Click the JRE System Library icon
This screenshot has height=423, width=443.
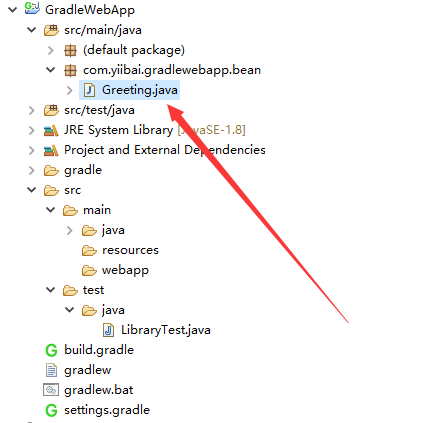click(x=51, y=130)
